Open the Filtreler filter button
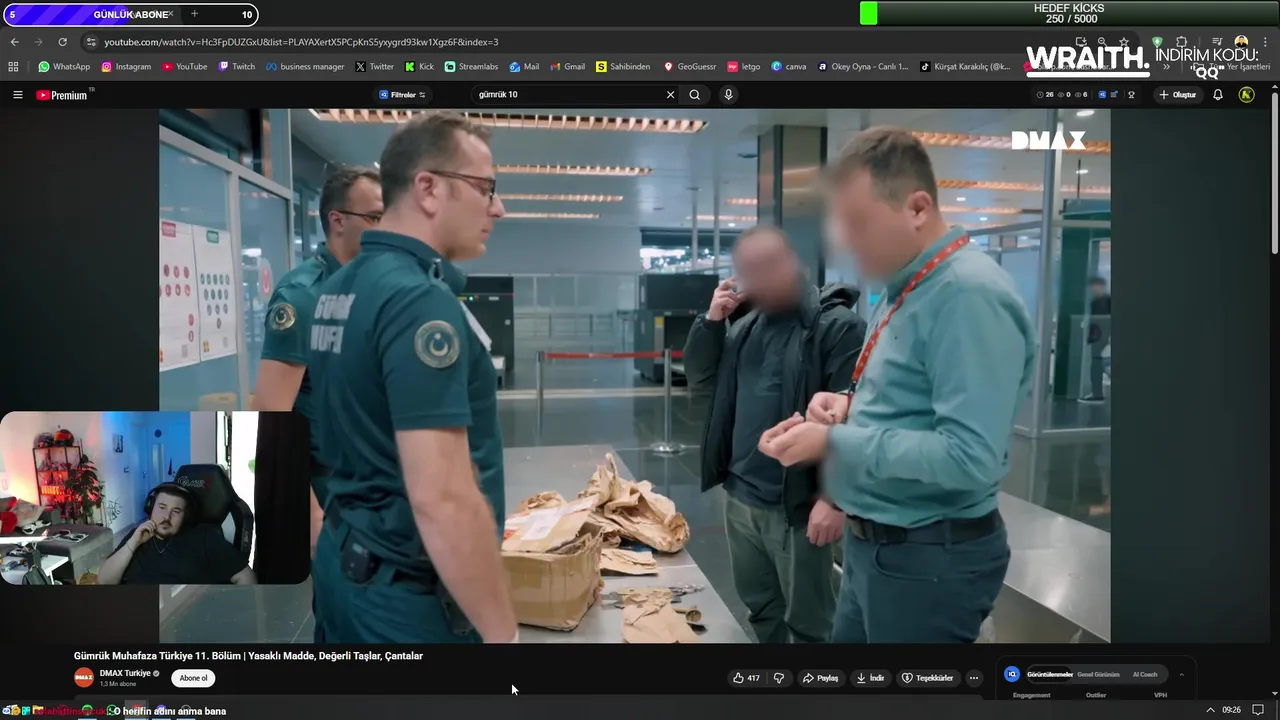Image resolution: width=1280 pixels, height=720 pixels. point(403,95)
